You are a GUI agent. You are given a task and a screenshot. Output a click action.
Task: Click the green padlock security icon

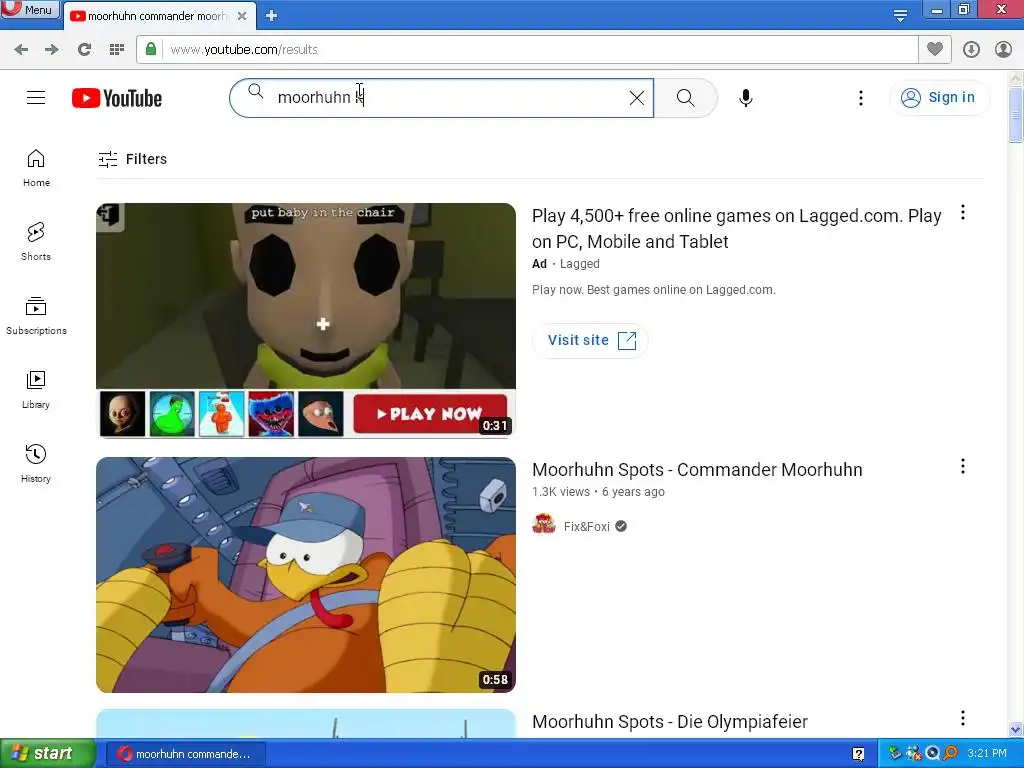(x=151, y=49)
